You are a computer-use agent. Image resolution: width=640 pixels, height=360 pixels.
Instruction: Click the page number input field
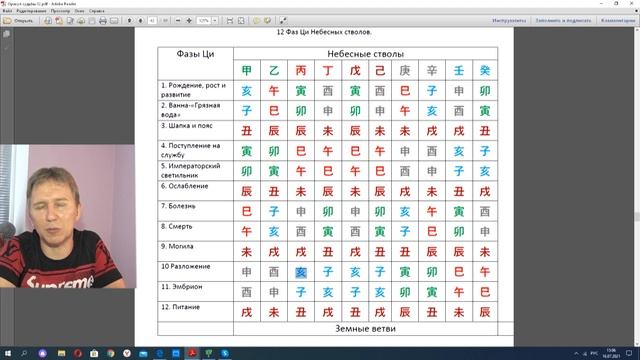coord(152,20)
